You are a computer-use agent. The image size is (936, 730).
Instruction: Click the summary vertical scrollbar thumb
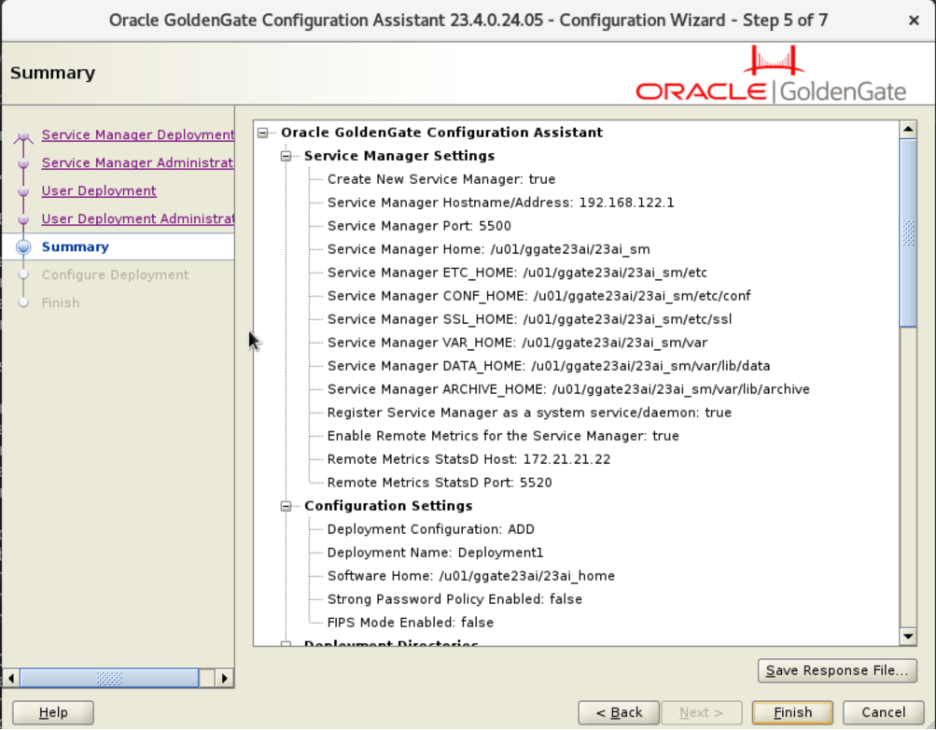pyautogui.click(x=908, y=233)
